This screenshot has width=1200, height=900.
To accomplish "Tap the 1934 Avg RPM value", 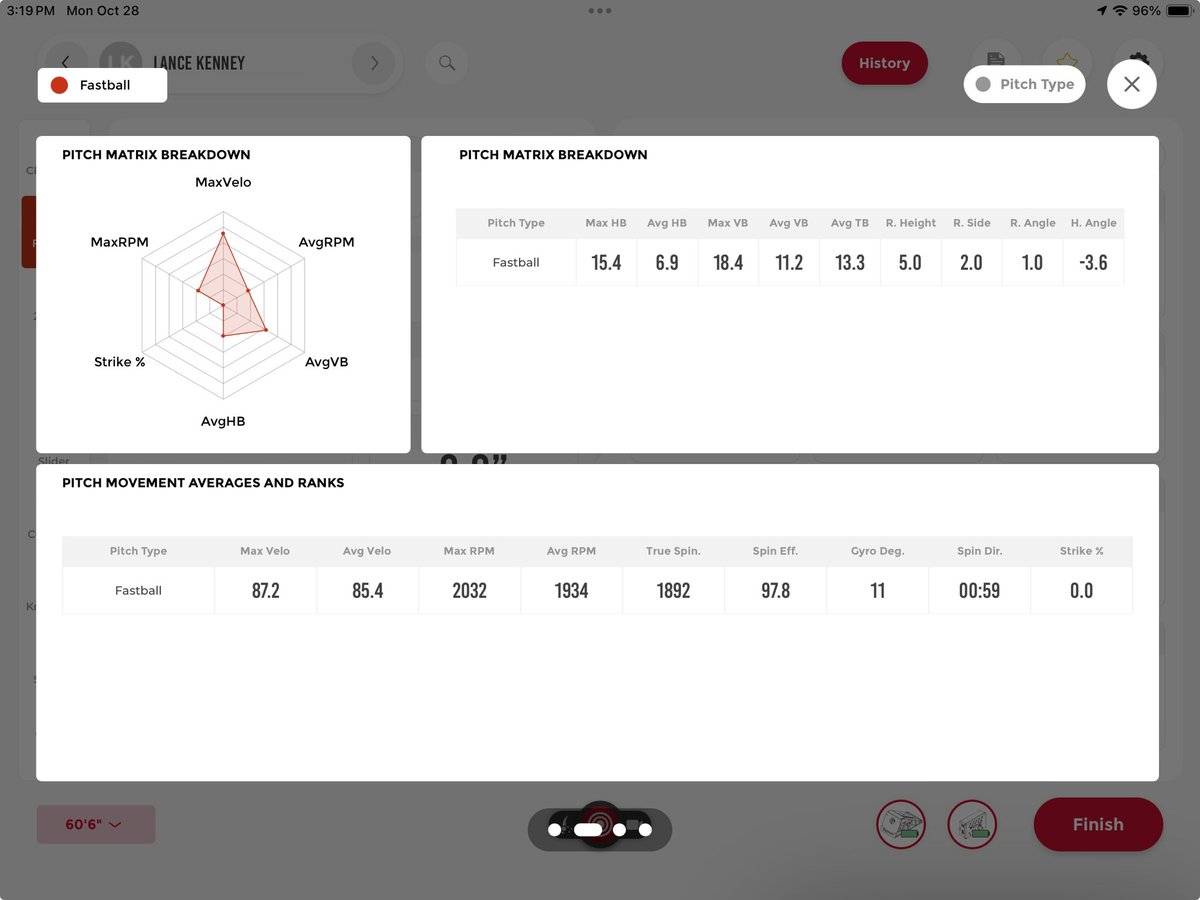I will tap(571, 590).
